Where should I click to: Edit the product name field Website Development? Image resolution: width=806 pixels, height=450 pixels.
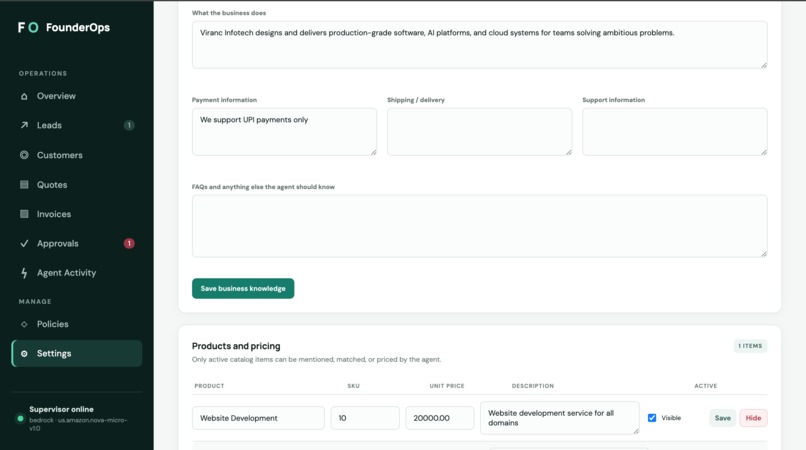point(259,418)
